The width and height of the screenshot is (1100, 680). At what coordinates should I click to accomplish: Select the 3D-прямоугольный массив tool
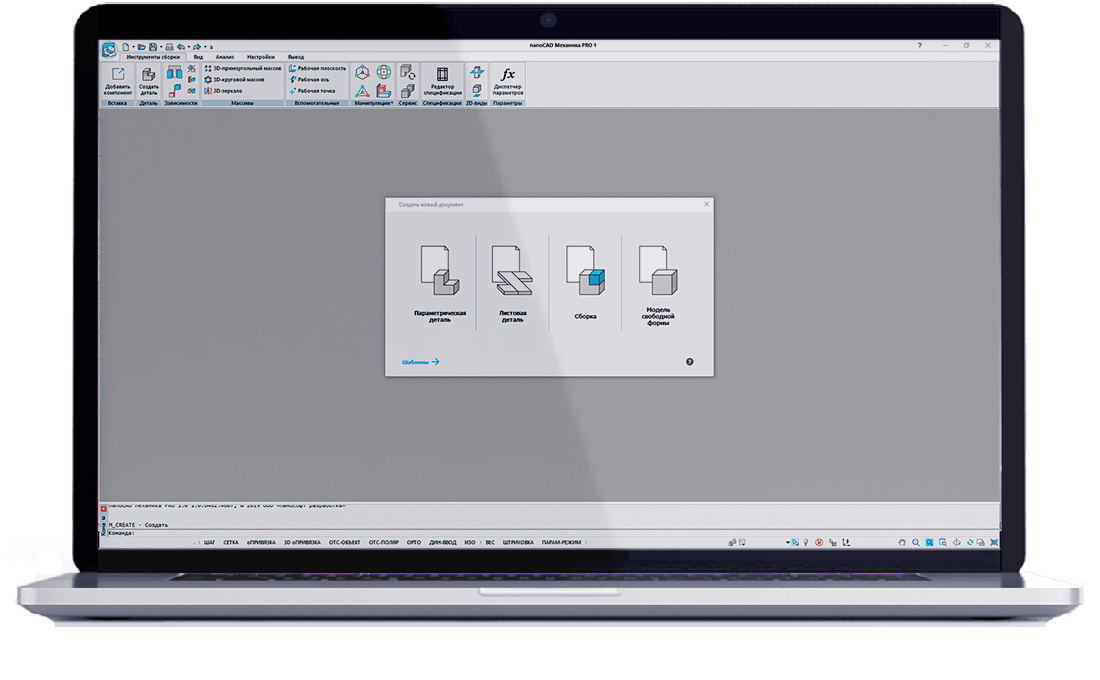(243, 68)
